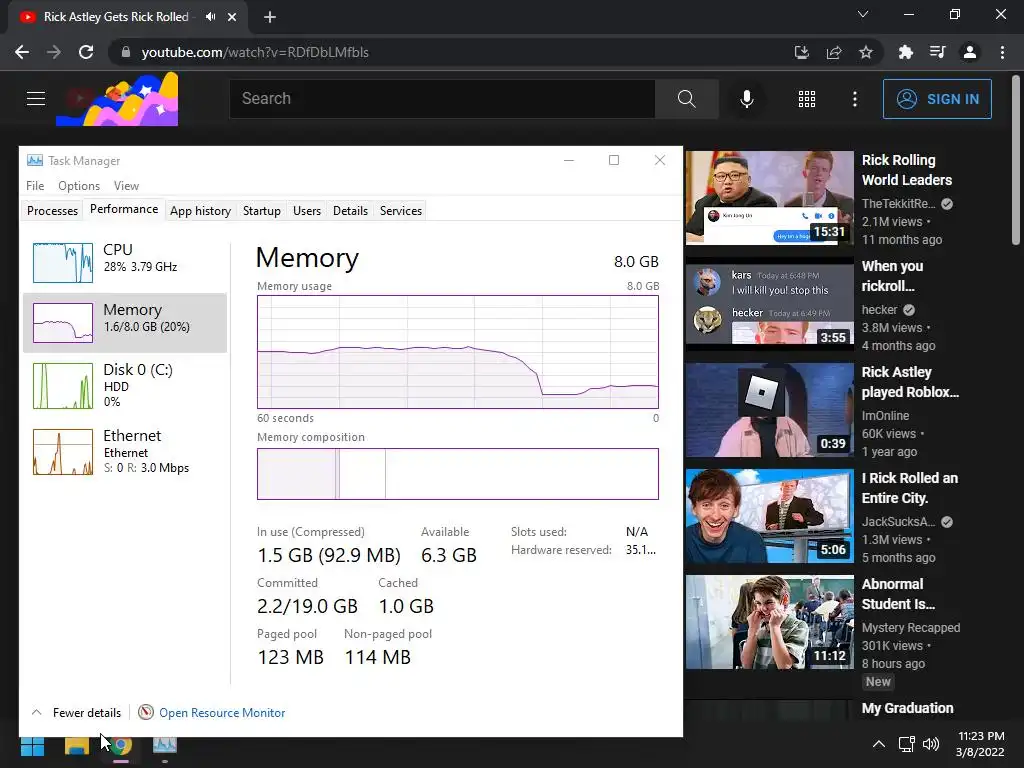Open the View menu in Task Manager
The image size is (1024, 768).
pos(126,186)
